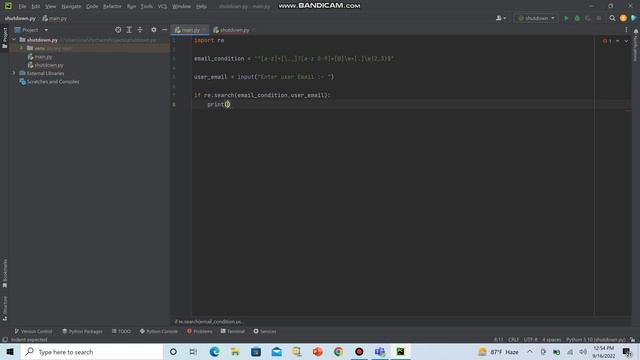
Task: Open the Tools menu
Action: pos(147,7)
